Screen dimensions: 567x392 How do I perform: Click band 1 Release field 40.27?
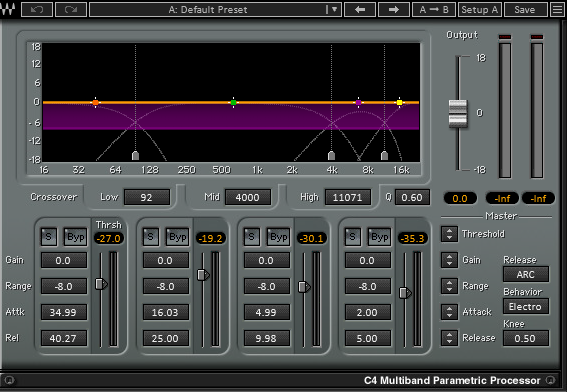click(64, 338)
